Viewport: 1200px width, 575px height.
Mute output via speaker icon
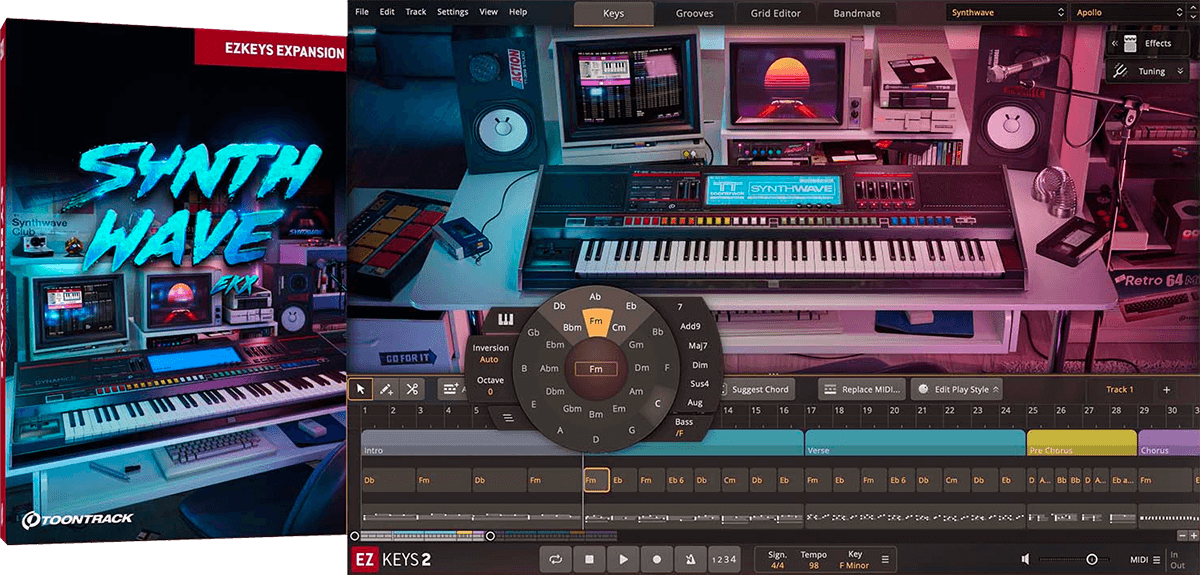pyautogui.click(x=1026, y=560)
